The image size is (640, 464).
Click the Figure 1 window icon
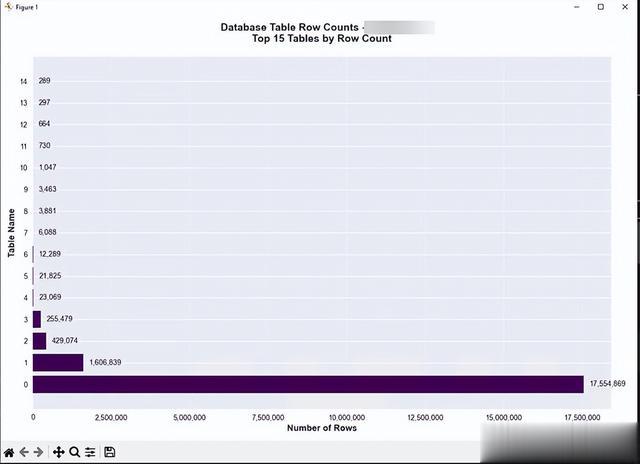7,7
